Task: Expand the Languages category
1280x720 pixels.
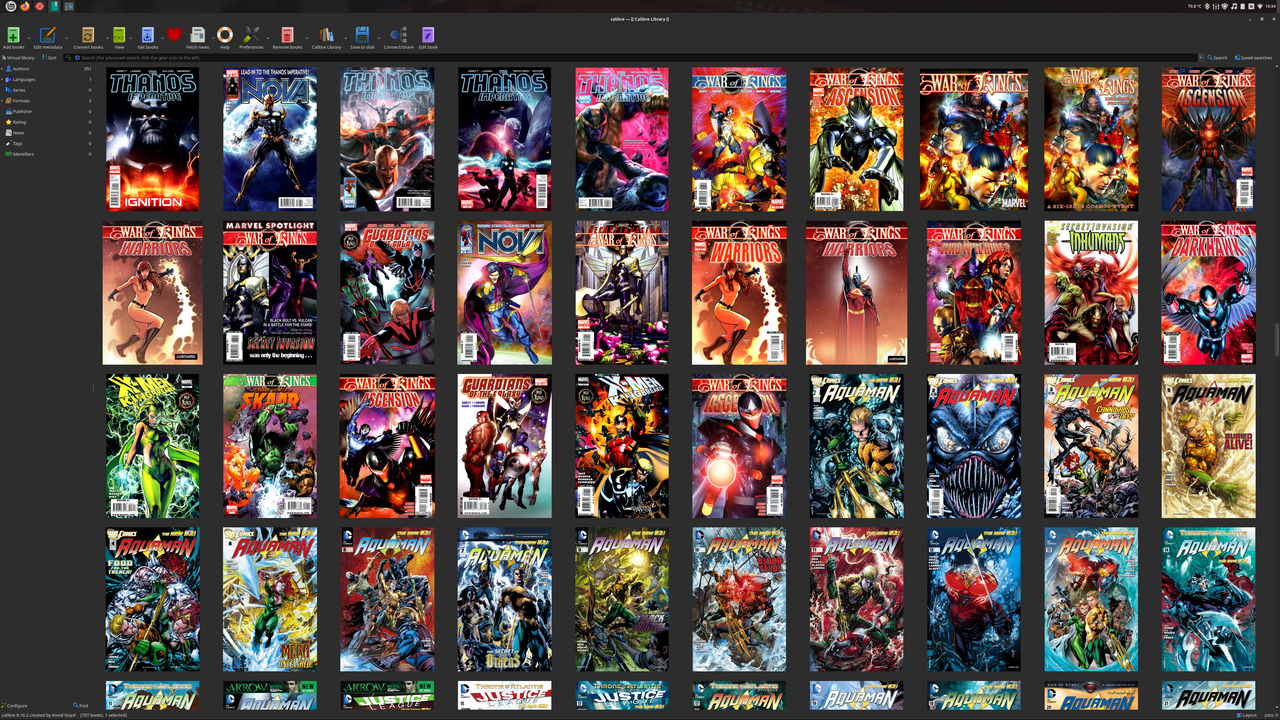Action: (3, 79)
